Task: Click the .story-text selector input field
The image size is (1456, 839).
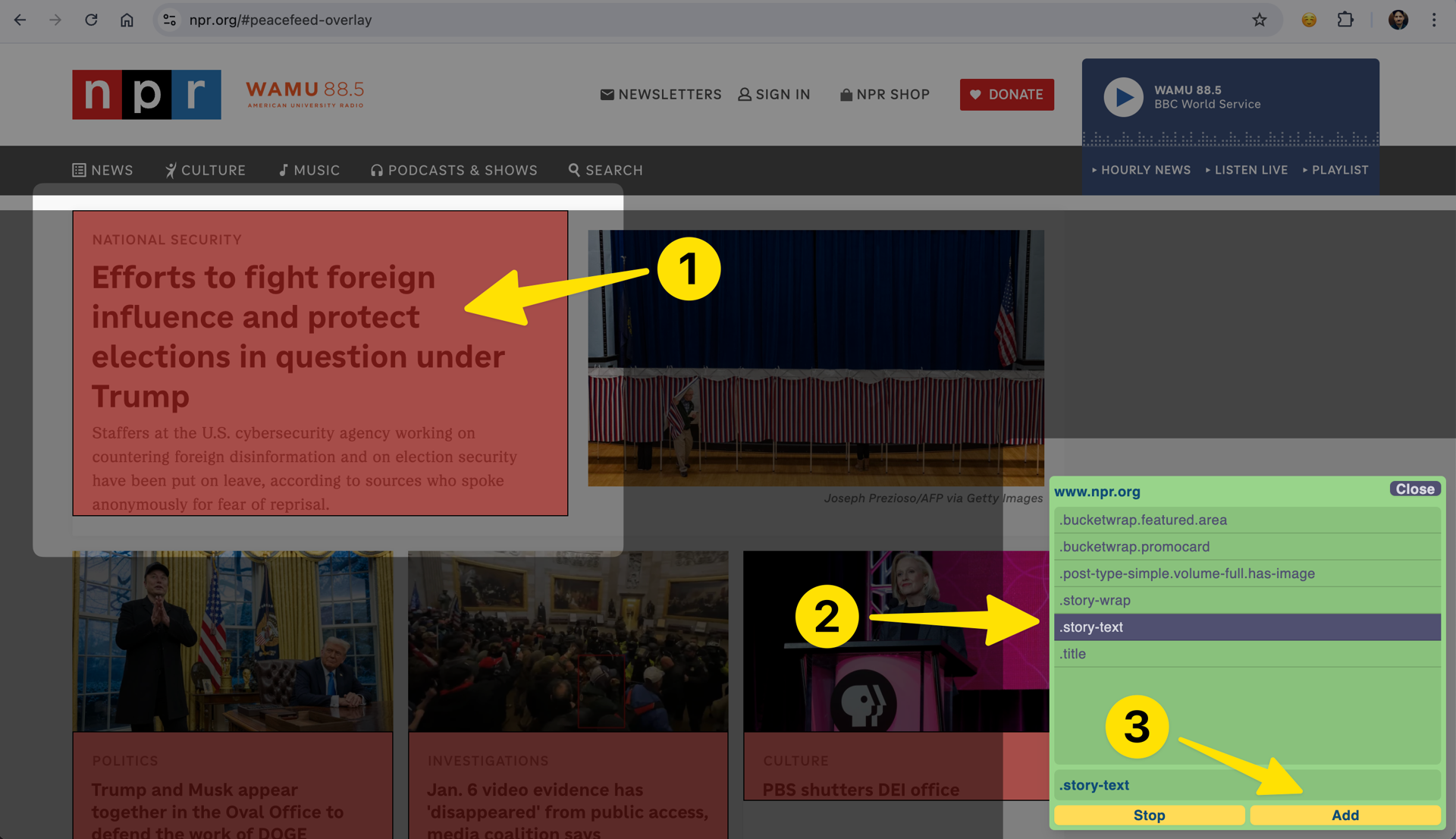Action: (1247, 785)
